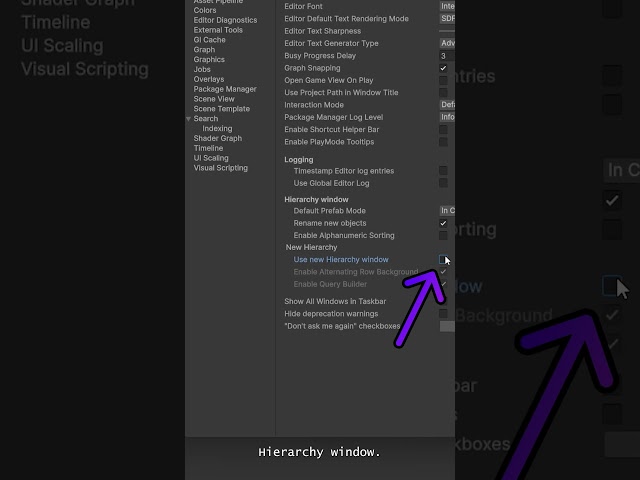Select Colors in preferences list
Screen dimensions: 640x480
click(x=205, y=10)
